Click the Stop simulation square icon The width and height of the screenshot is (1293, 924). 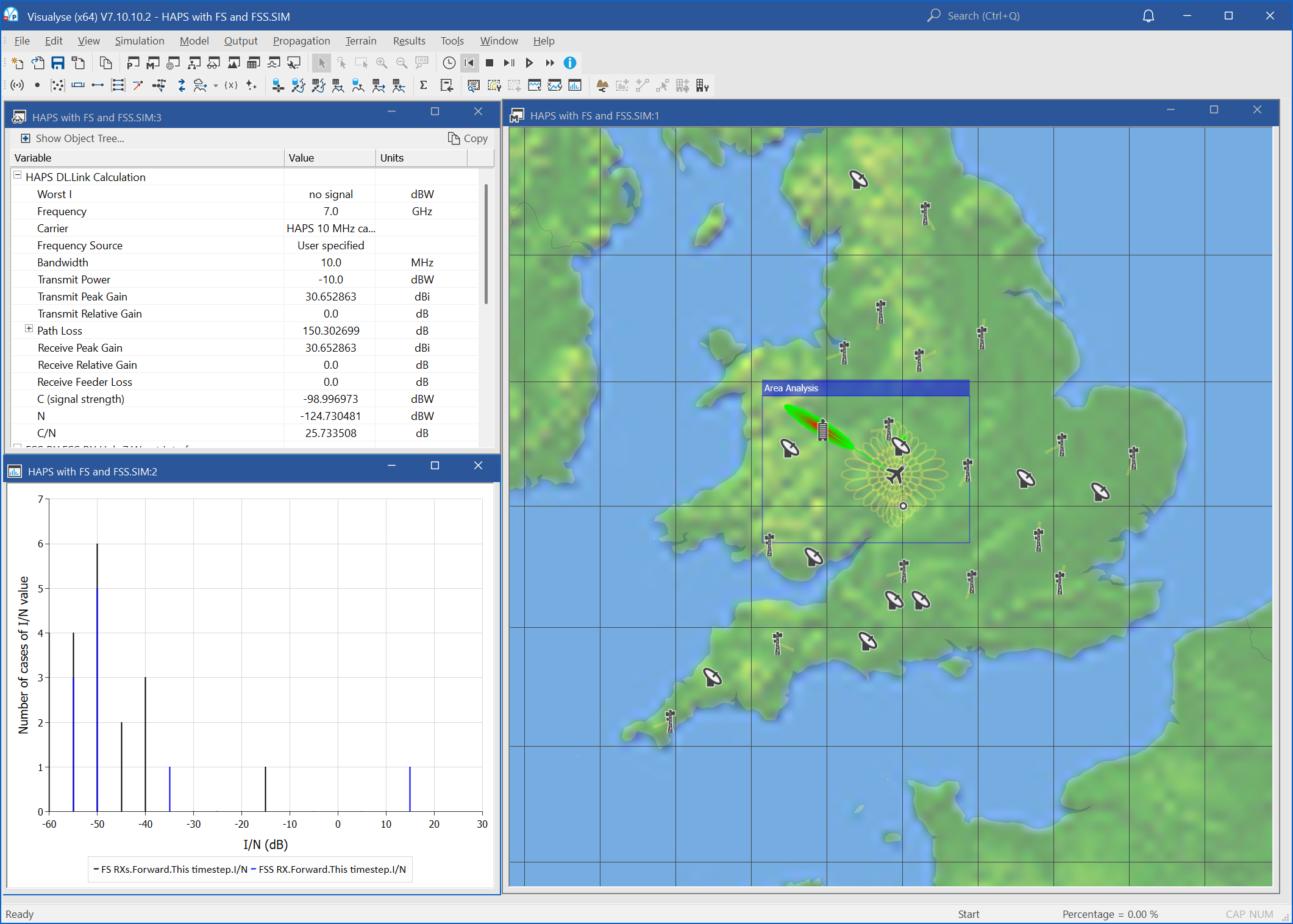pos(489,63)
